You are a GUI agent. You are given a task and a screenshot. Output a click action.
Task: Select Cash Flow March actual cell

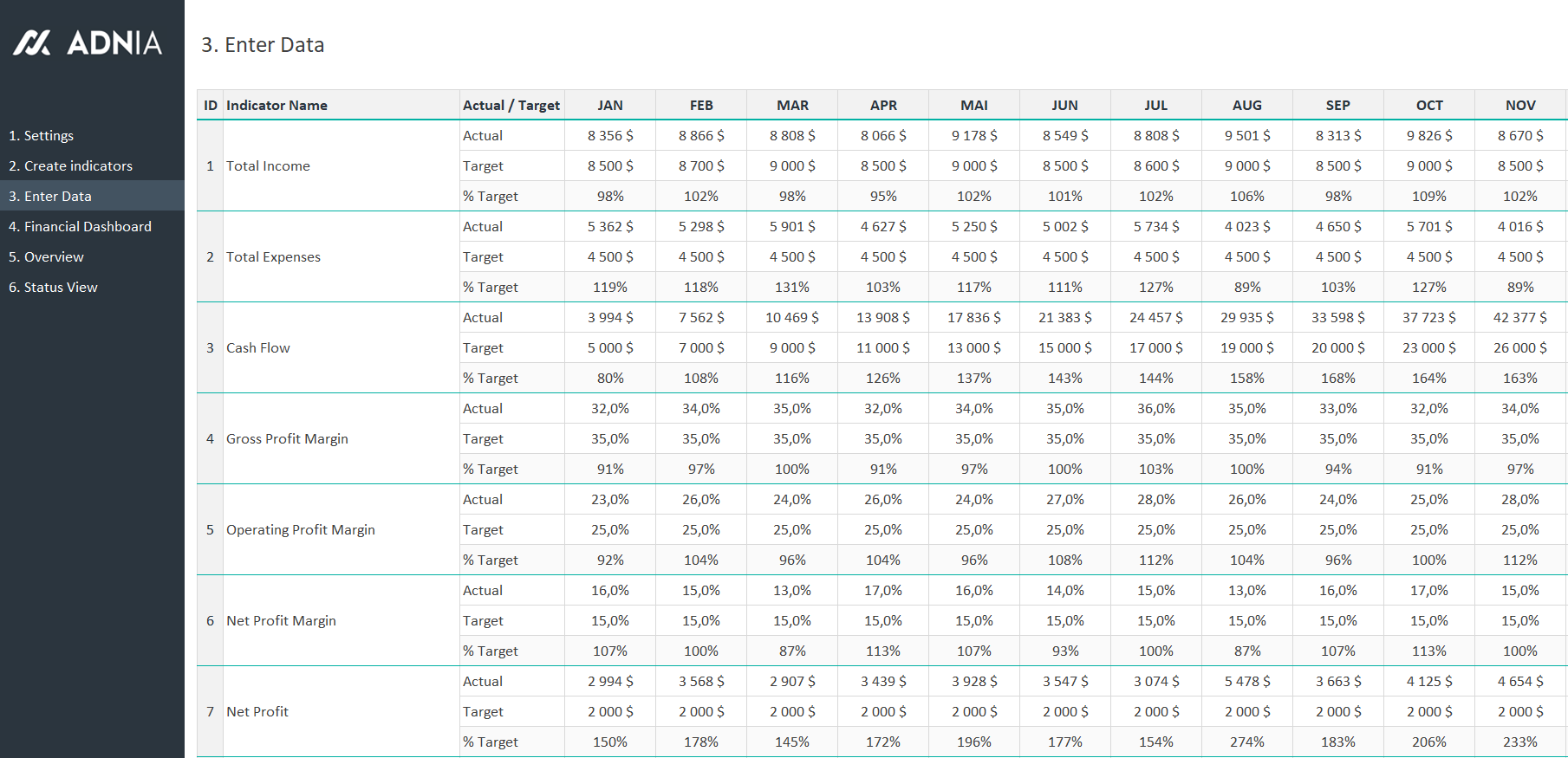tap(792, 318)
